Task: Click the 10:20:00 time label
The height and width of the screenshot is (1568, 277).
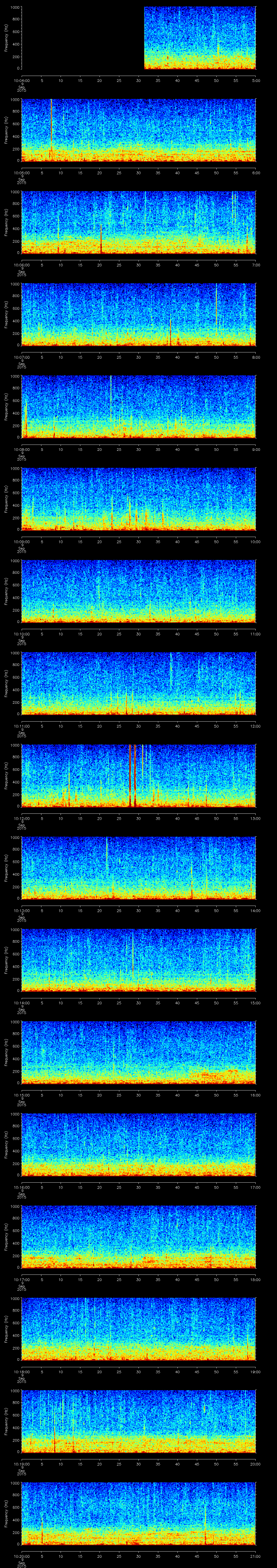Action: pos(21,1556)
